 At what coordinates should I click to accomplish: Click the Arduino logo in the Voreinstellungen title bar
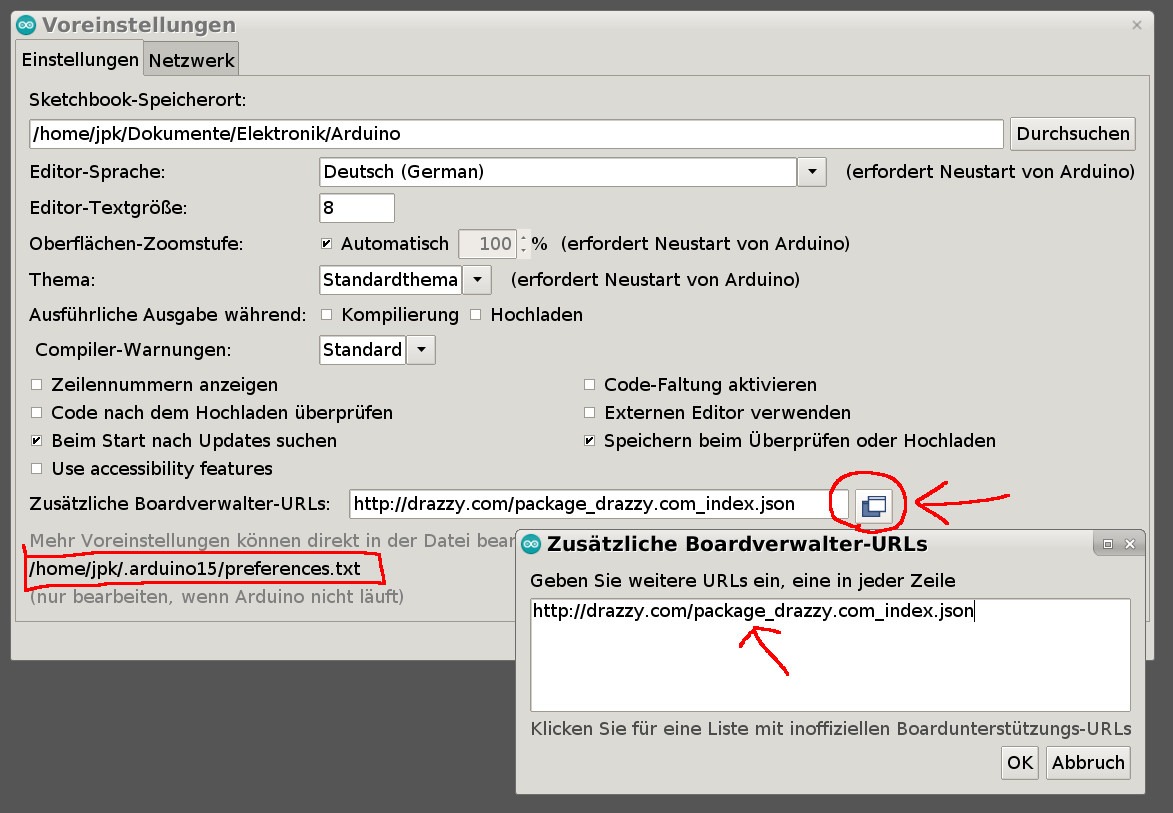click(x=26, y=25)
